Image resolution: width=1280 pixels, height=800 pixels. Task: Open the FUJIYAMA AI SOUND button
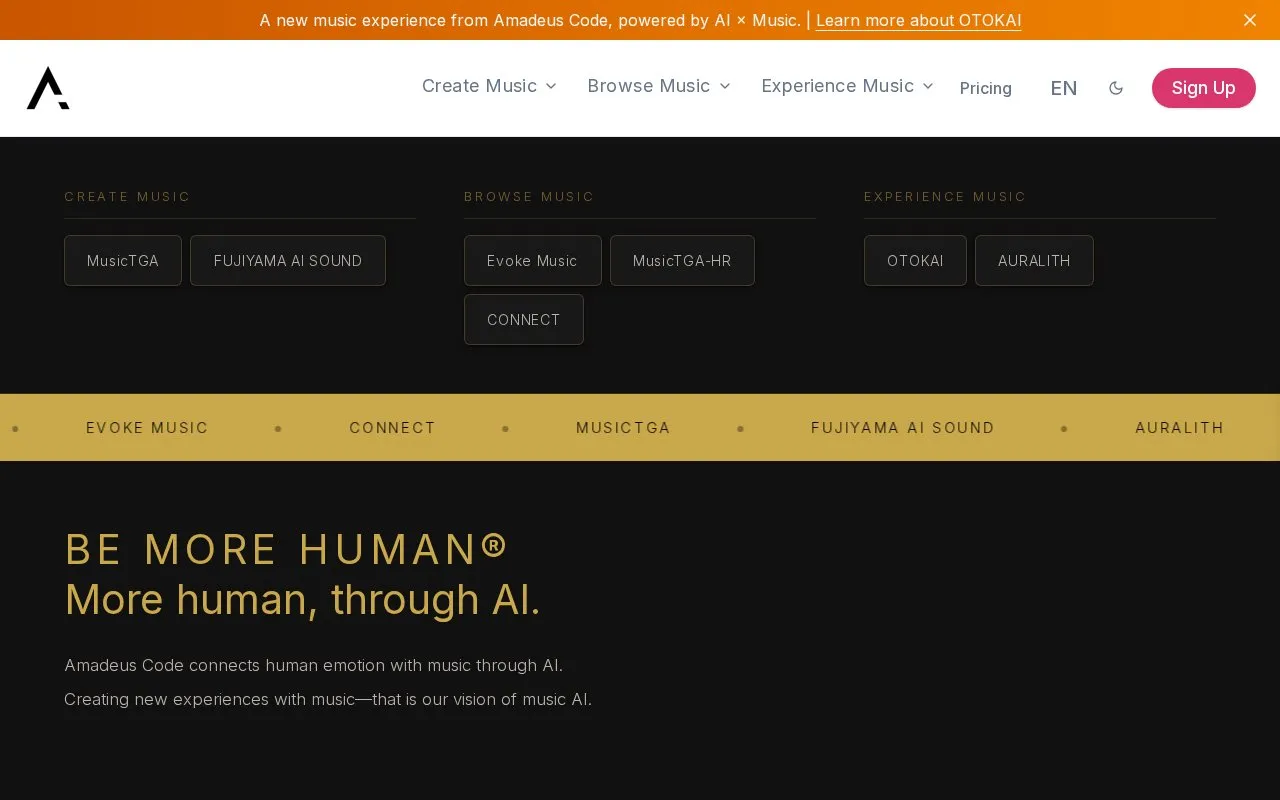point(288,260)
